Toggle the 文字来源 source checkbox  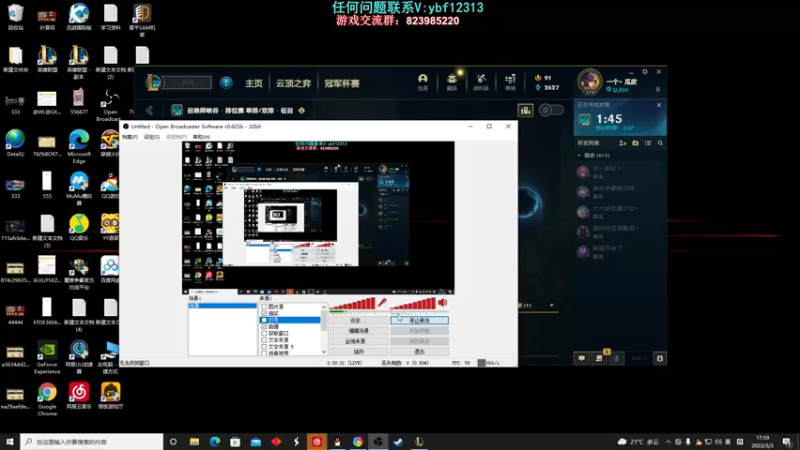click(264, 340)
